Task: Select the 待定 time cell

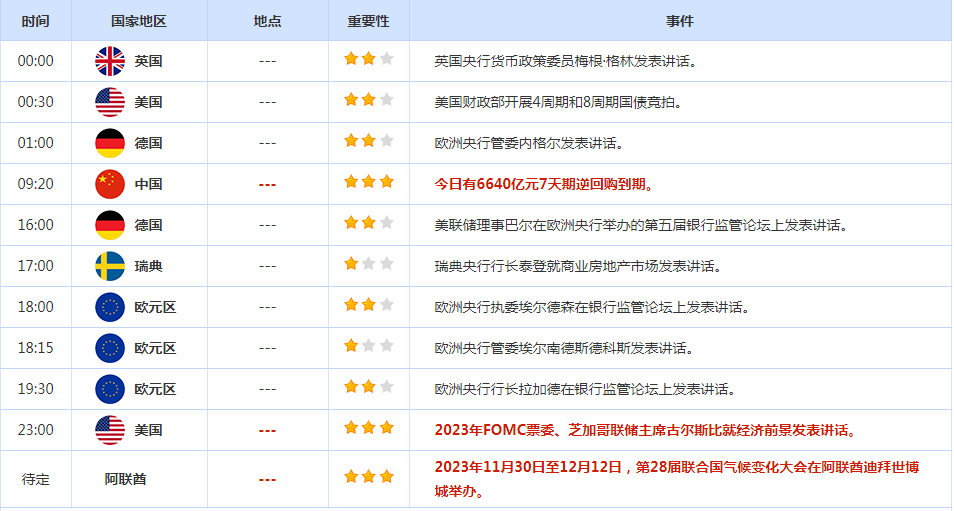Action: tap(35, 479)
